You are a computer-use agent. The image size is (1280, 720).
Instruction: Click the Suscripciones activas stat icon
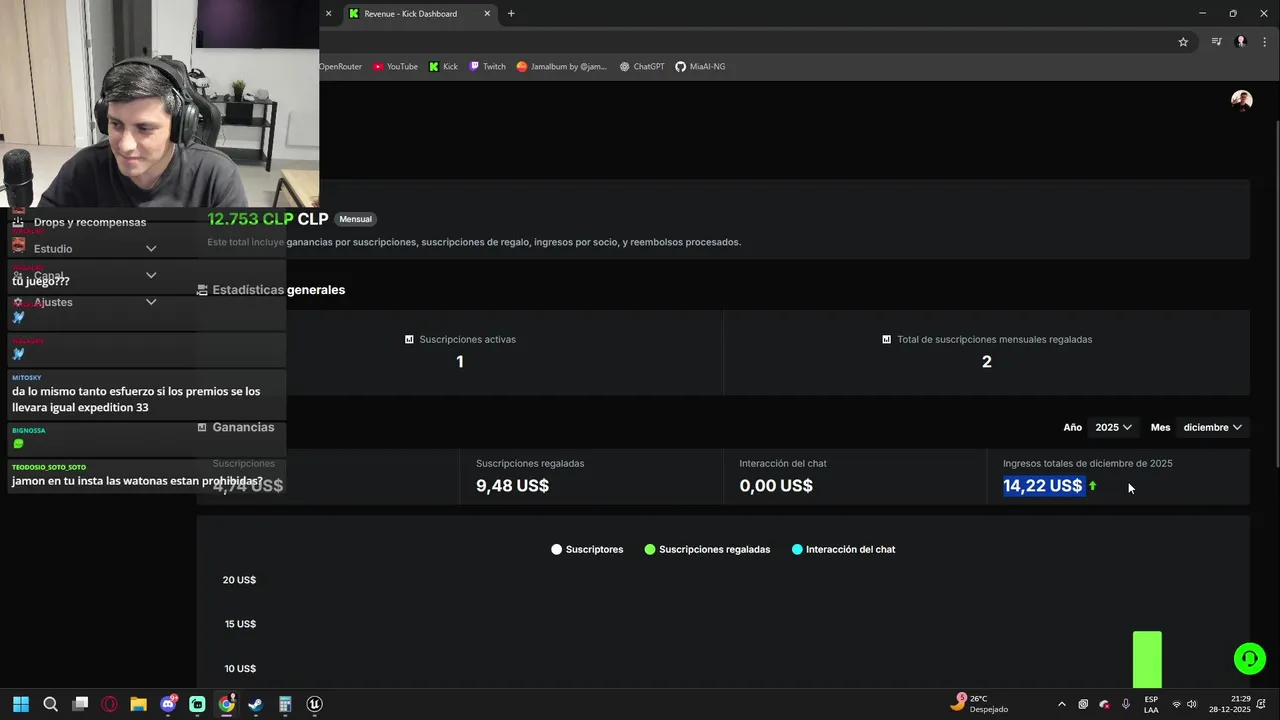click(x=409, y=340)
